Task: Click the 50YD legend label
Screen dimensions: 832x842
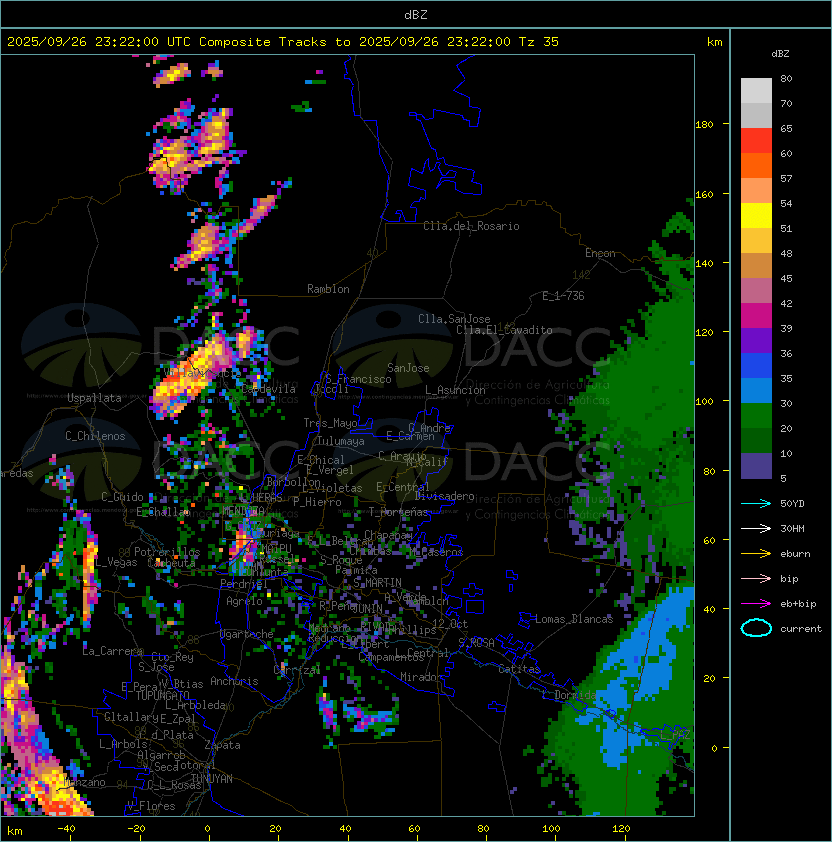Action: pyautogui.click(x=792, y=504)
